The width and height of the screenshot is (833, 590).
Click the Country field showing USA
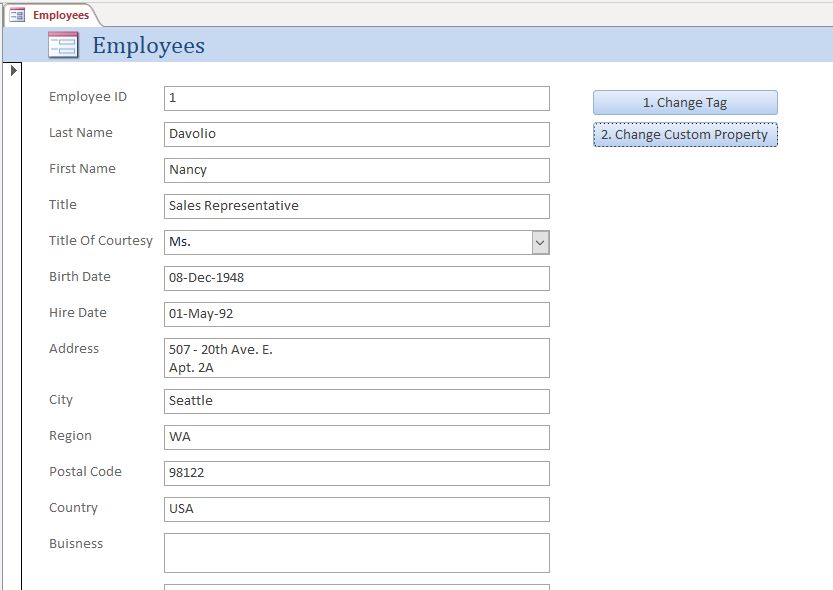point(356,509)
